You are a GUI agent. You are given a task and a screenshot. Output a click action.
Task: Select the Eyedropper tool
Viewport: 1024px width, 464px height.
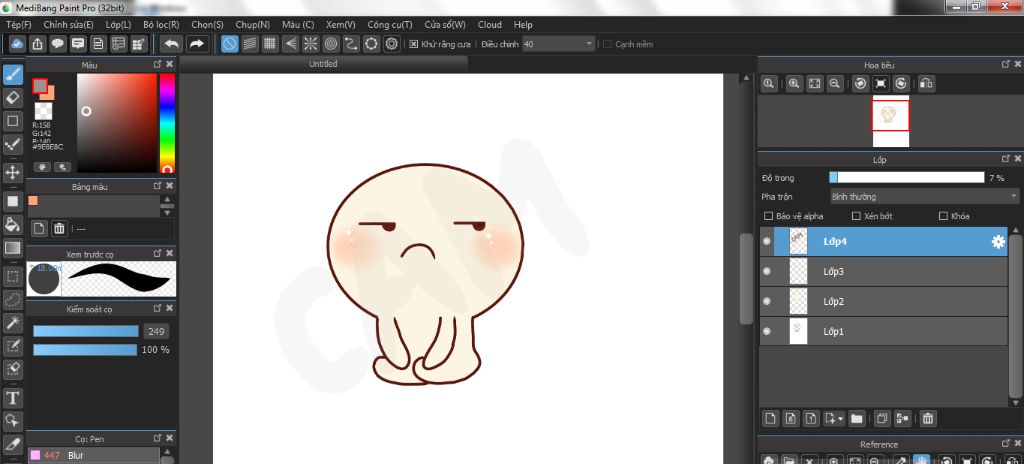click(x=12, y=444)
